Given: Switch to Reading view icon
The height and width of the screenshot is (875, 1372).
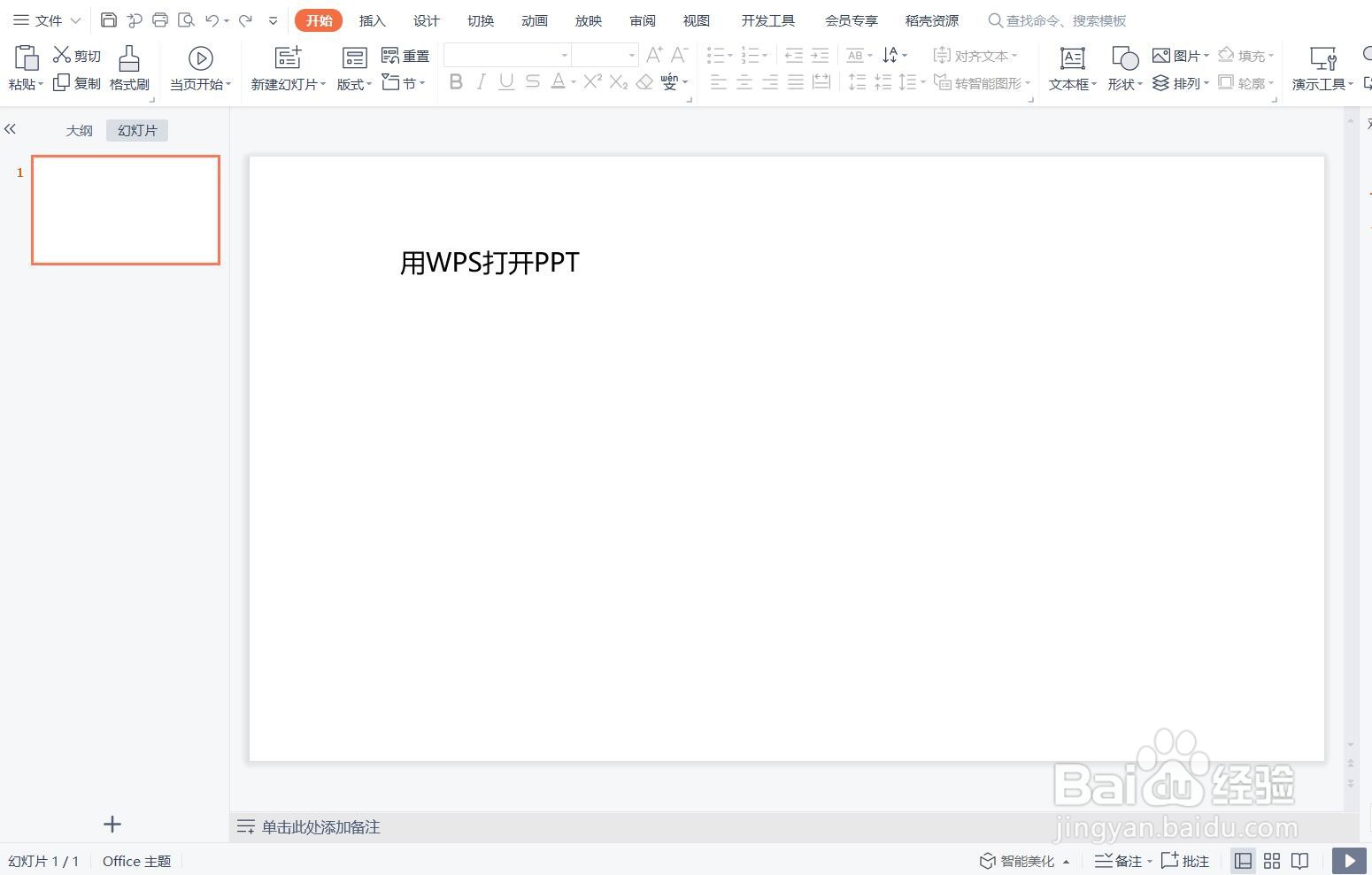Looking at the screenshot, I should 1299,861.
